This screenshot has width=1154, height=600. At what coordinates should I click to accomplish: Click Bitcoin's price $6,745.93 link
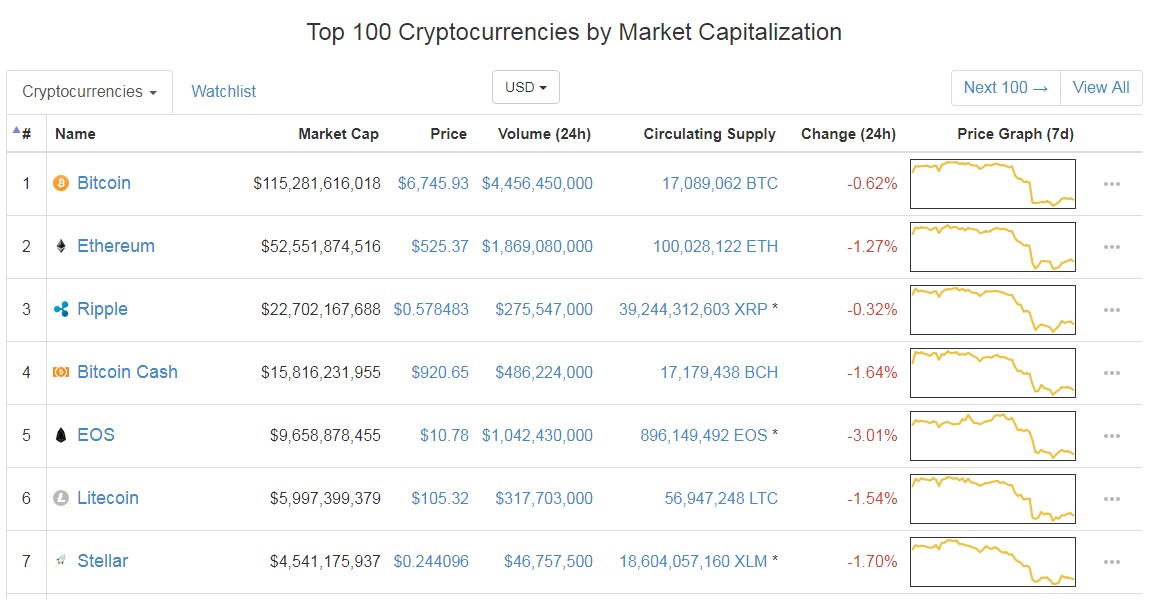pos(432,184)
